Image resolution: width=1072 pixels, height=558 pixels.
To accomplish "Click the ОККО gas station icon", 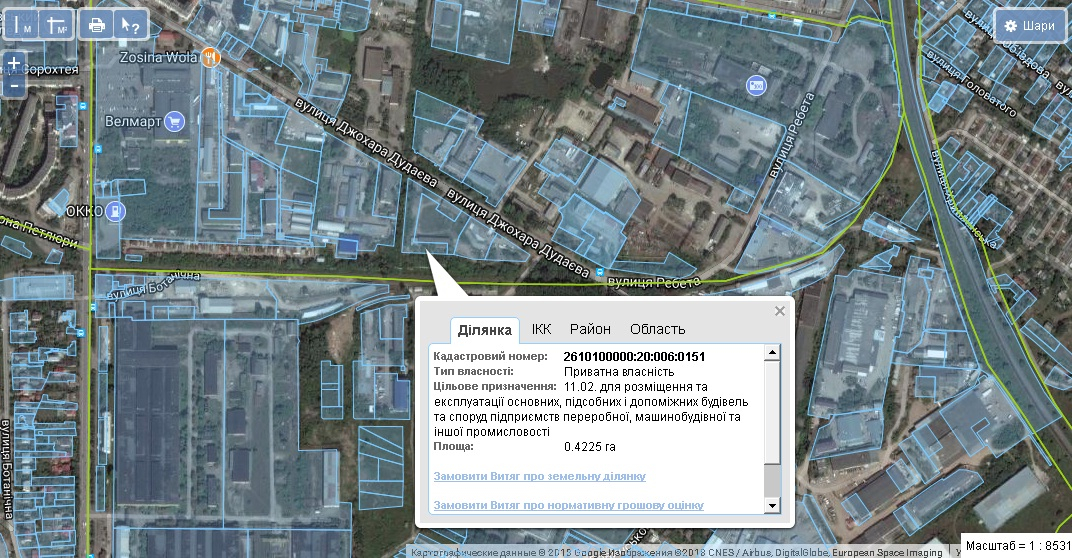I will pyautogui.click(x=116, y=211).
